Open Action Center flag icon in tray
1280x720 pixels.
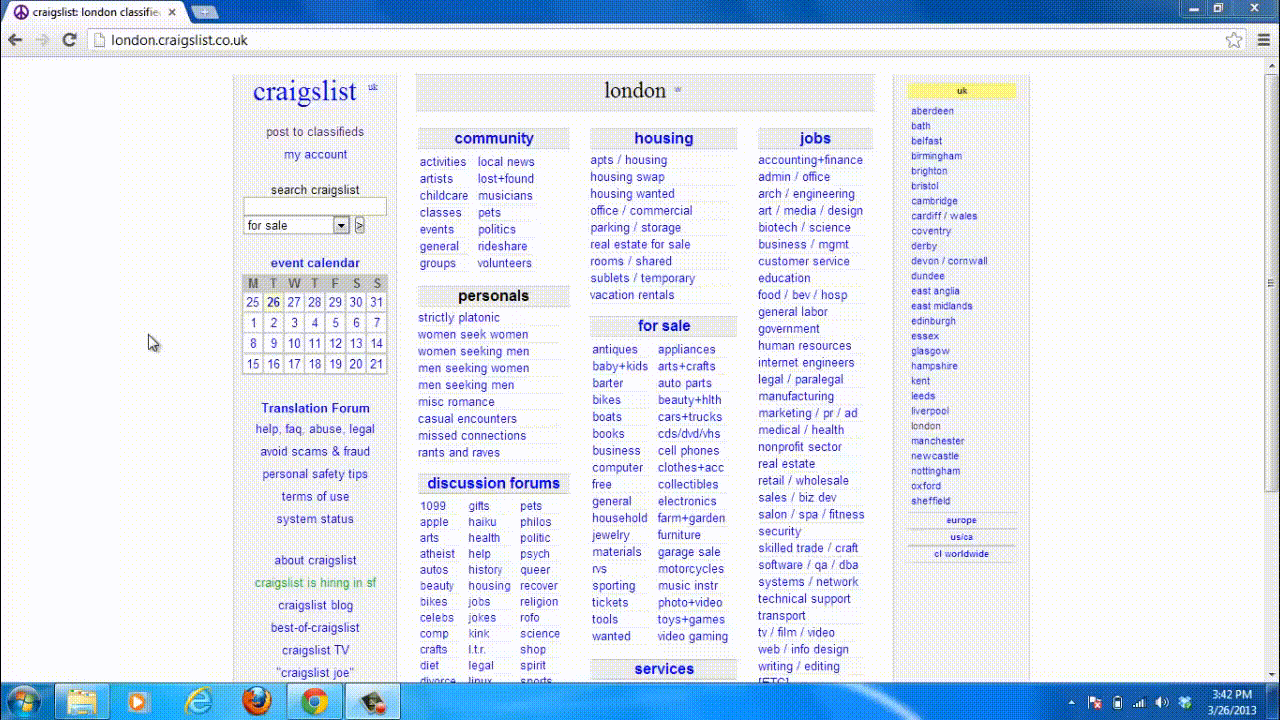[1095, 703]
